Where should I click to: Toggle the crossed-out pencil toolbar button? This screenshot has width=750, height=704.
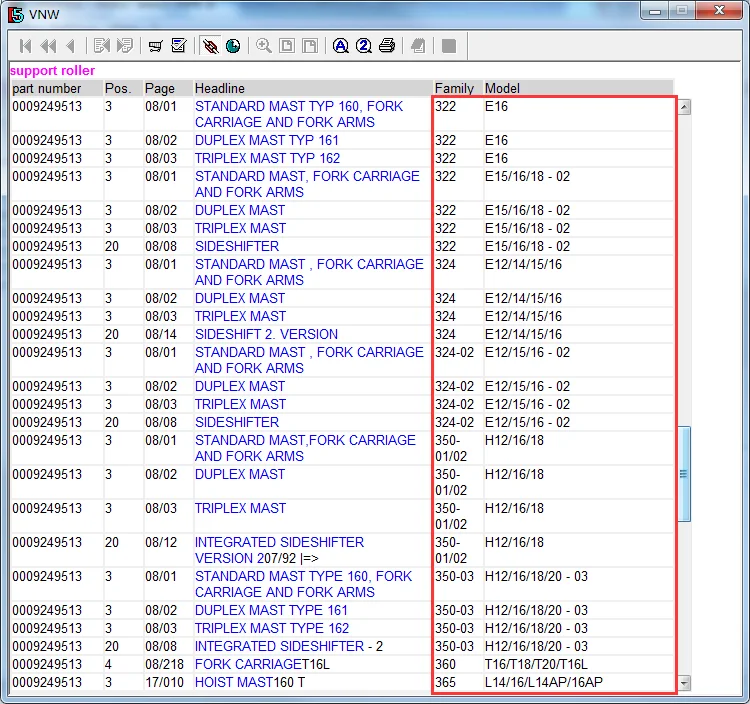pyautogui.click(x=210, y=46)
